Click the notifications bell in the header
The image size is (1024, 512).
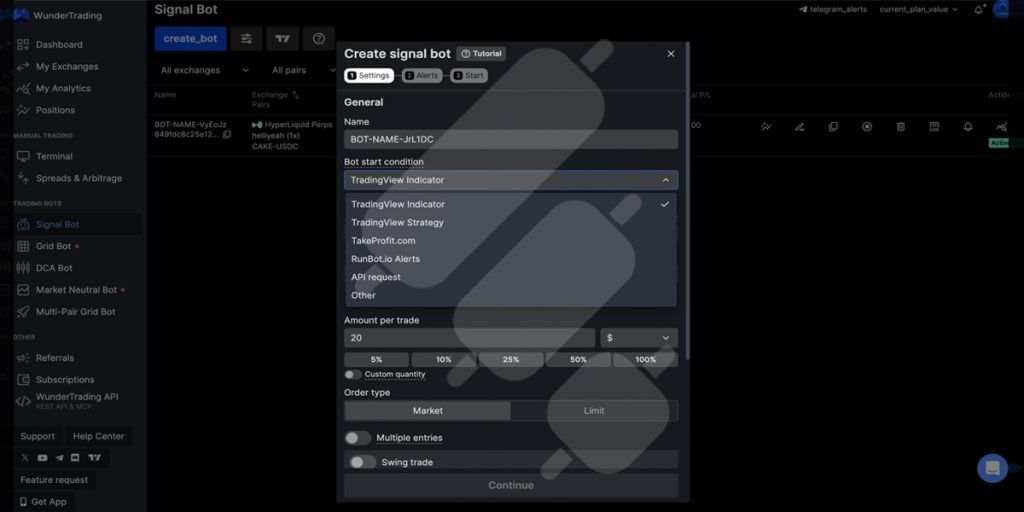tap(978, 9)
